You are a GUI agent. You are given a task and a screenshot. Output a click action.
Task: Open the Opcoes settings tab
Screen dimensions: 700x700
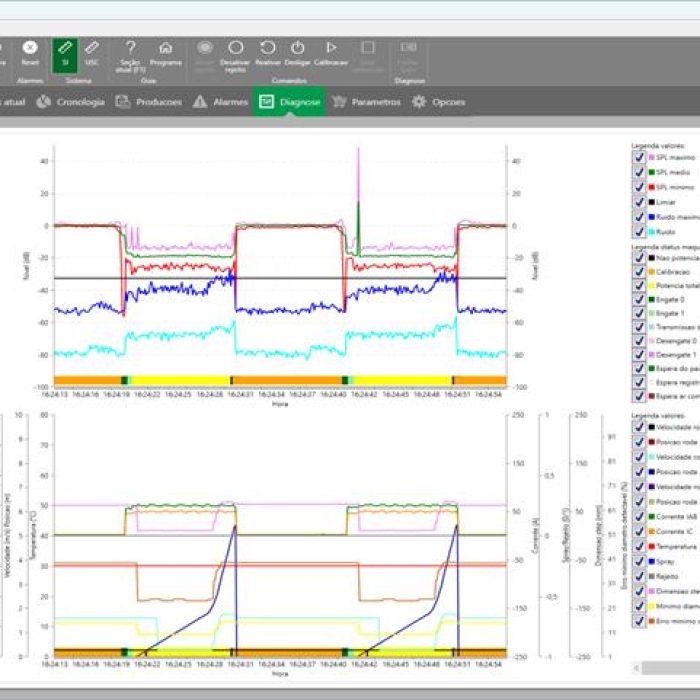click(x=438, y=101)
